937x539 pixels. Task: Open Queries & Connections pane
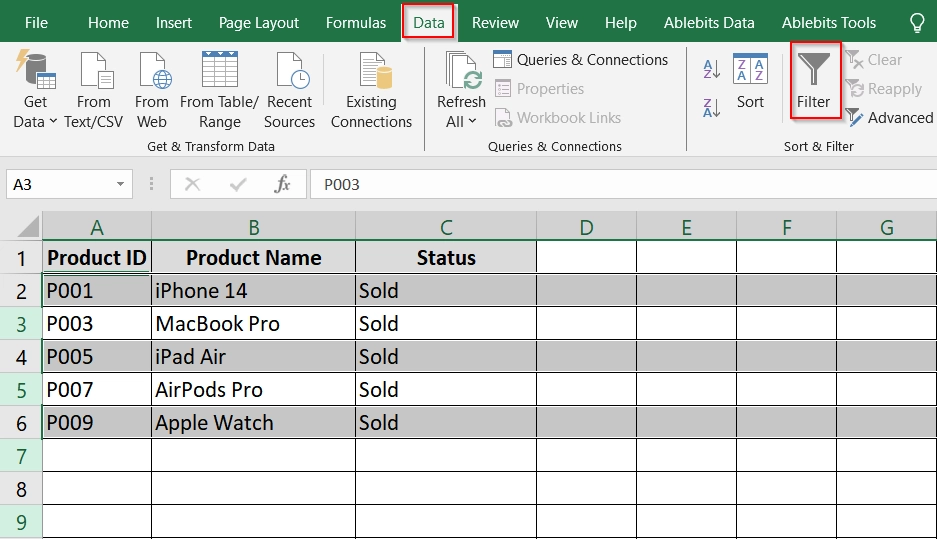tap(581, 60)
